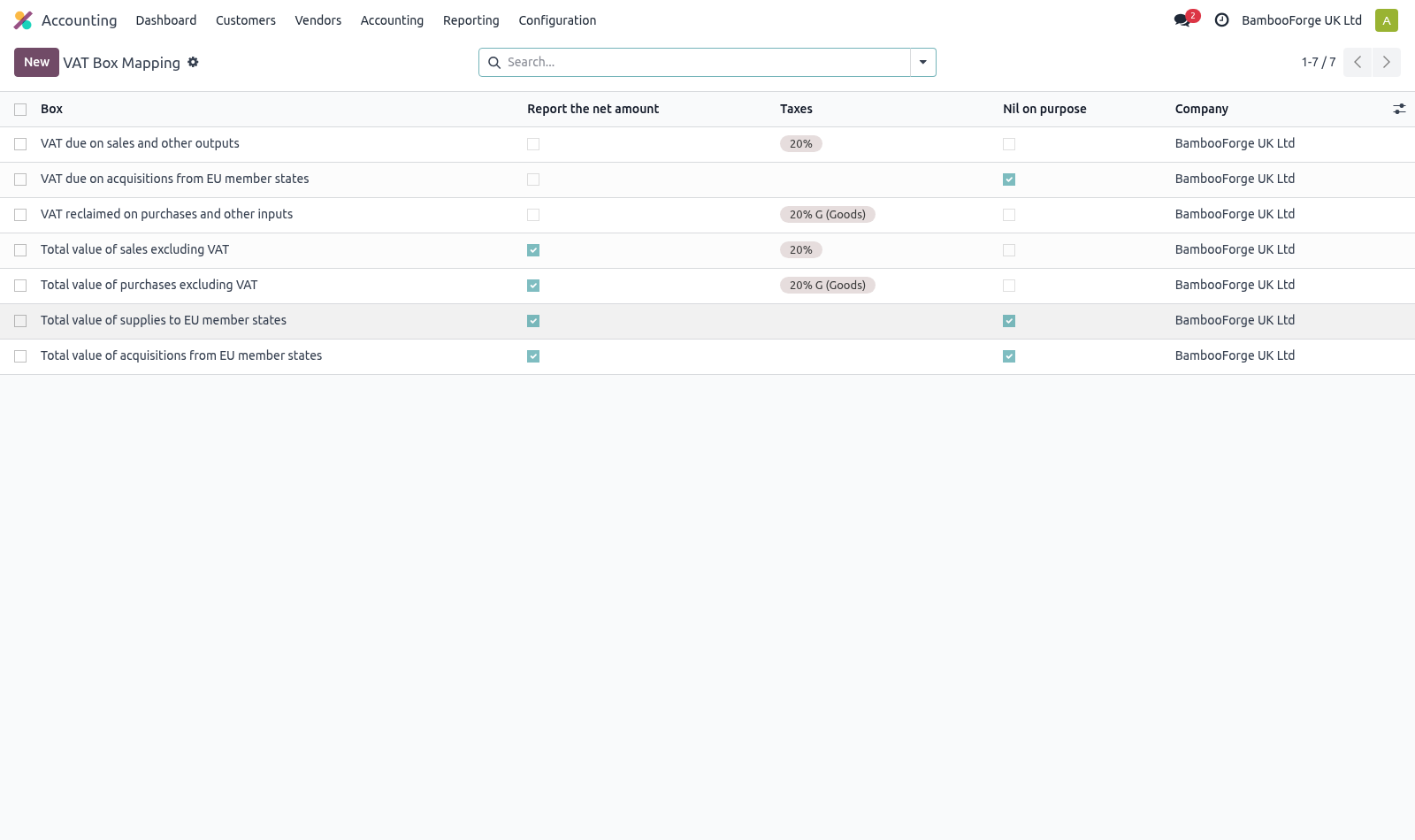Create a New VAT box mapping
Viewport: 1415px width, 840px height.
36,62
